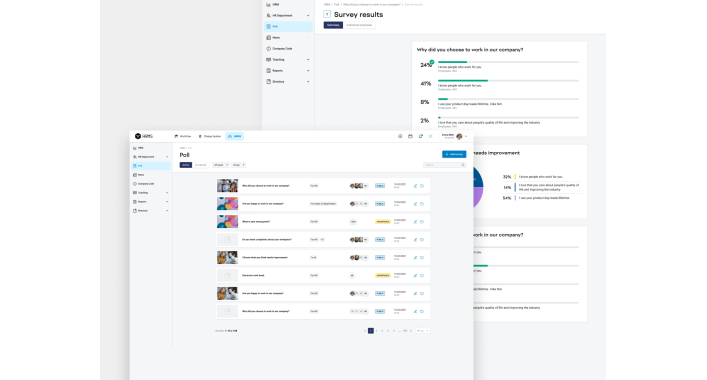The image size is (707, 380).
Task: Go to the next page with the pagination arrow
Action: 411,331
